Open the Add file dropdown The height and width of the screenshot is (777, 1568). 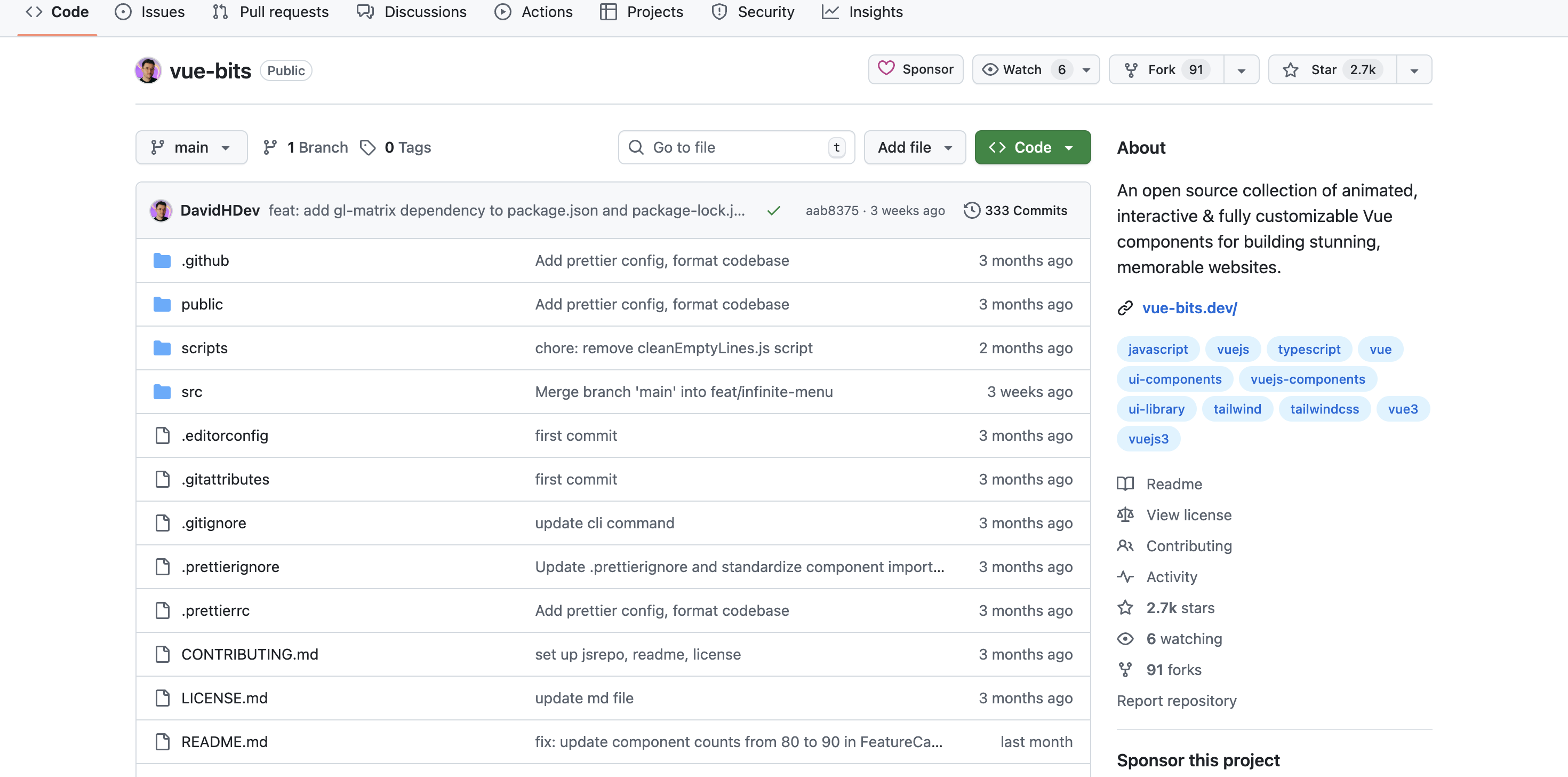914,147
